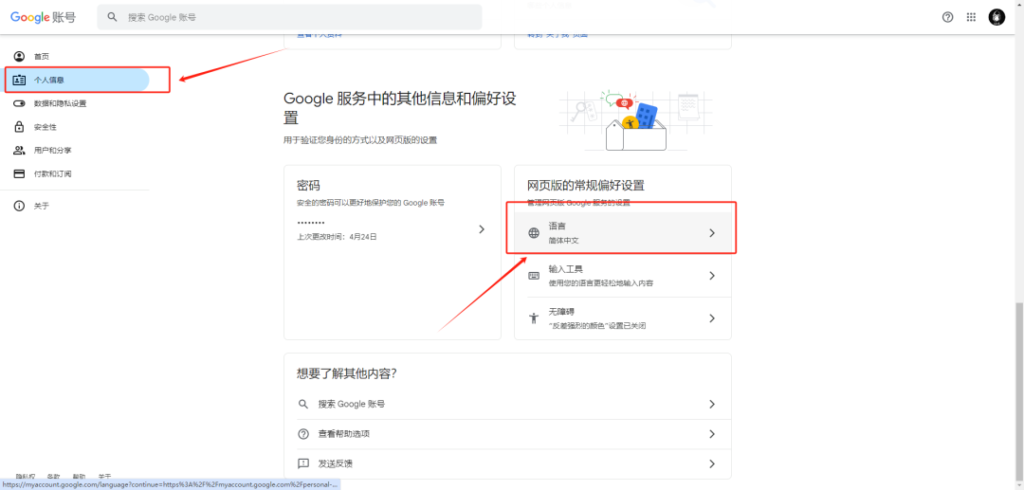This screenshot has height=490, width=1024.
Task: Click the keyboard icon beside 输入工具
Action: (534, 276)
